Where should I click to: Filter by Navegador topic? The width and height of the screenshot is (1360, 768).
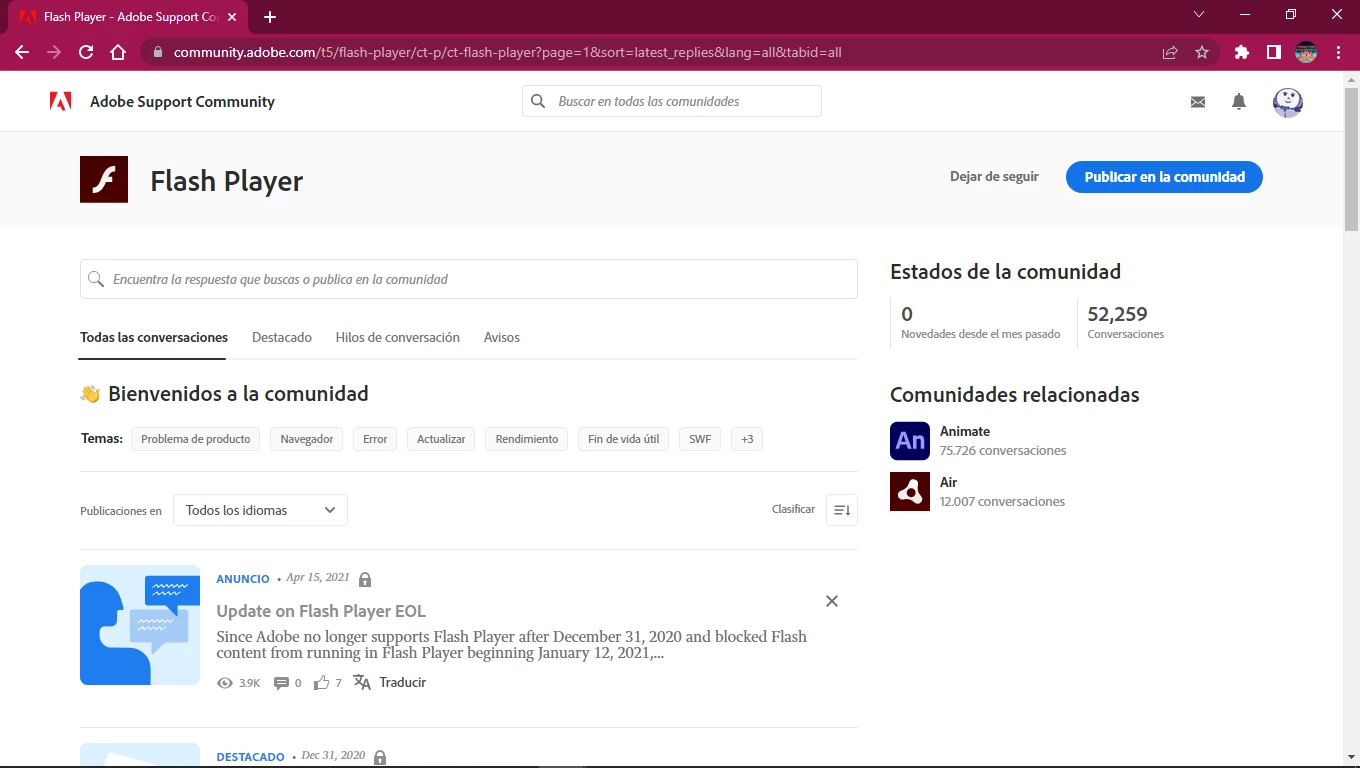(307, 439)
